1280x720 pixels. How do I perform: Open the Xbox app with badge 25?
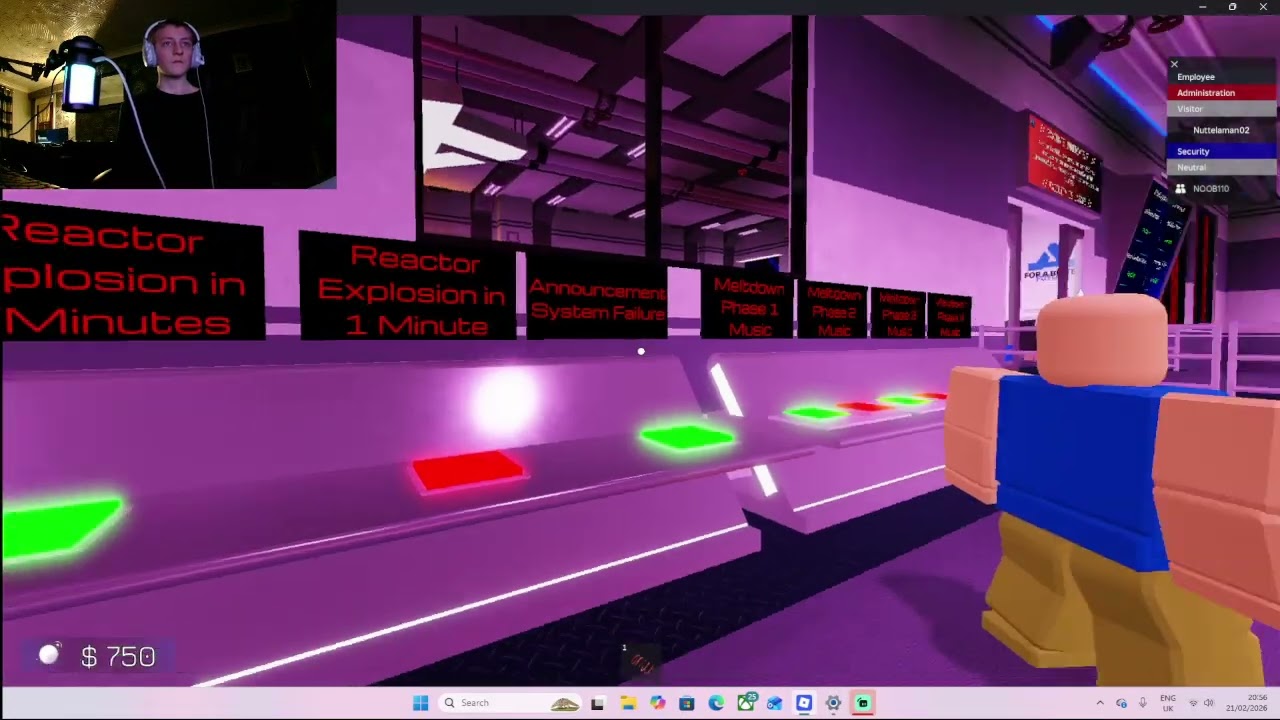[x=746, y=703]
